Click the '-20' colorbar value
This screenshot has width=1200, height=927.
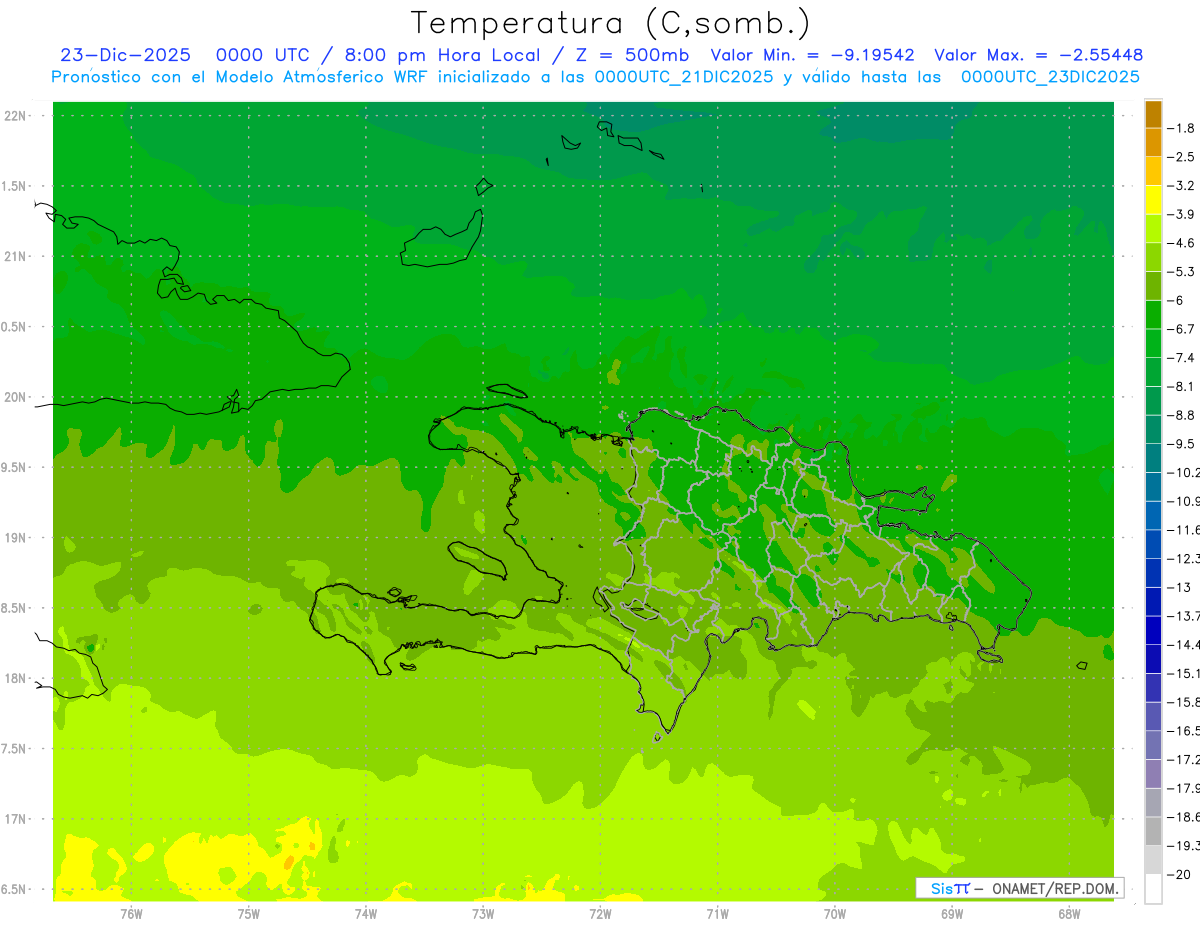click(1180, 875)
